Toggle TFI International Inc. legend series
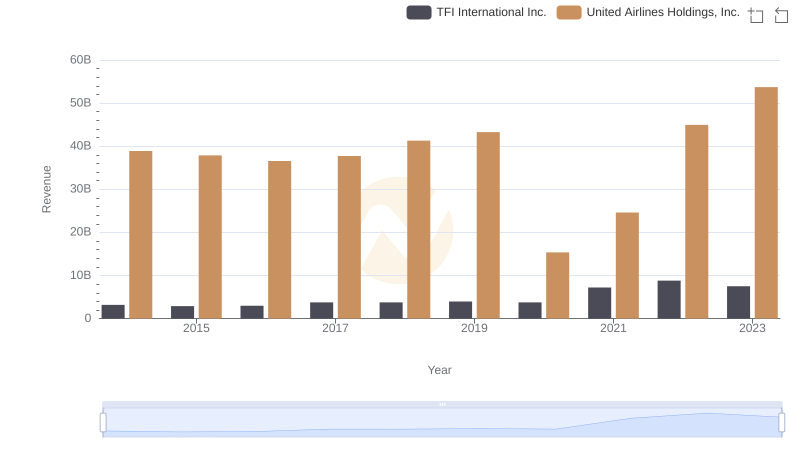This screenshot has width=800, height=461. 476,12
